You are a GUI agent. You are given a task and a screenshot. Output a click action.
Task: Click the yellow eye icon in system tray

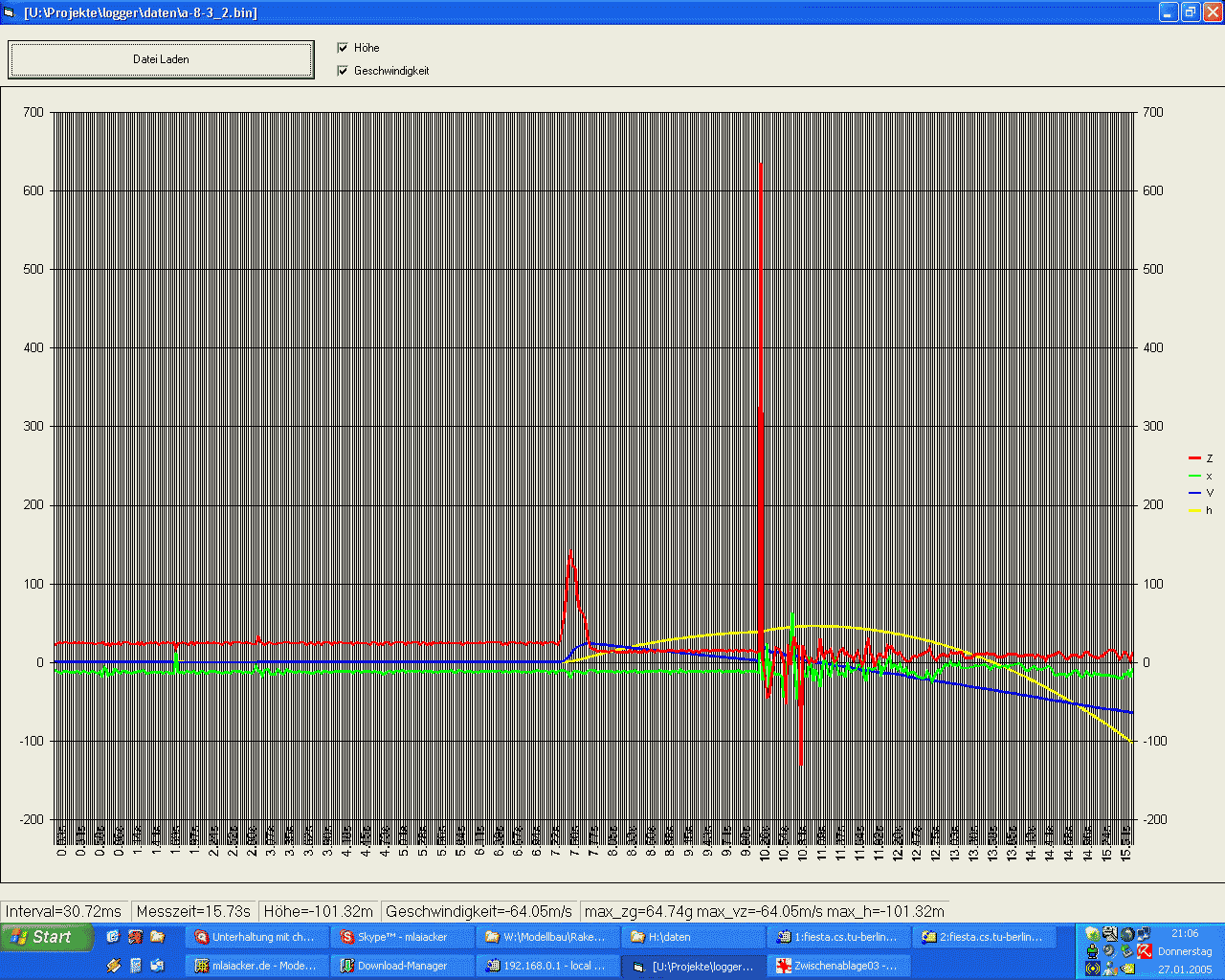tap(1126, 968)
